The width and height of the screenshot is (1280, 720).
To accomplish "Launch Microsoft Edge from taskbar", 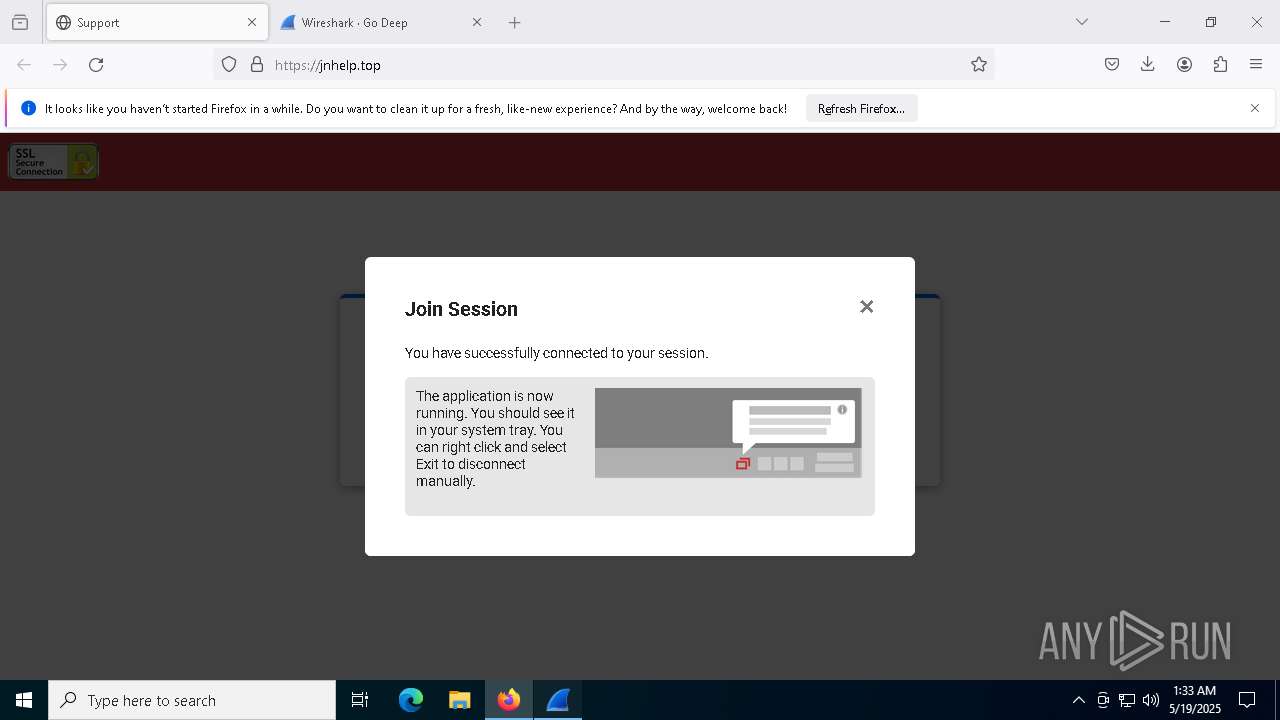I will coord(411,700).
